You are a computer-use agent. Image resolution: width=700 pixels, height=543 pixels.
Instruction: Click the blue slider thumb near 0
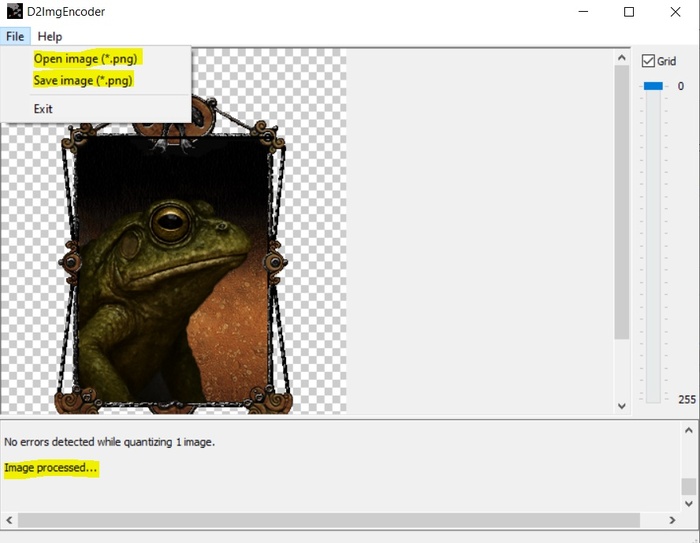point(653,87)
